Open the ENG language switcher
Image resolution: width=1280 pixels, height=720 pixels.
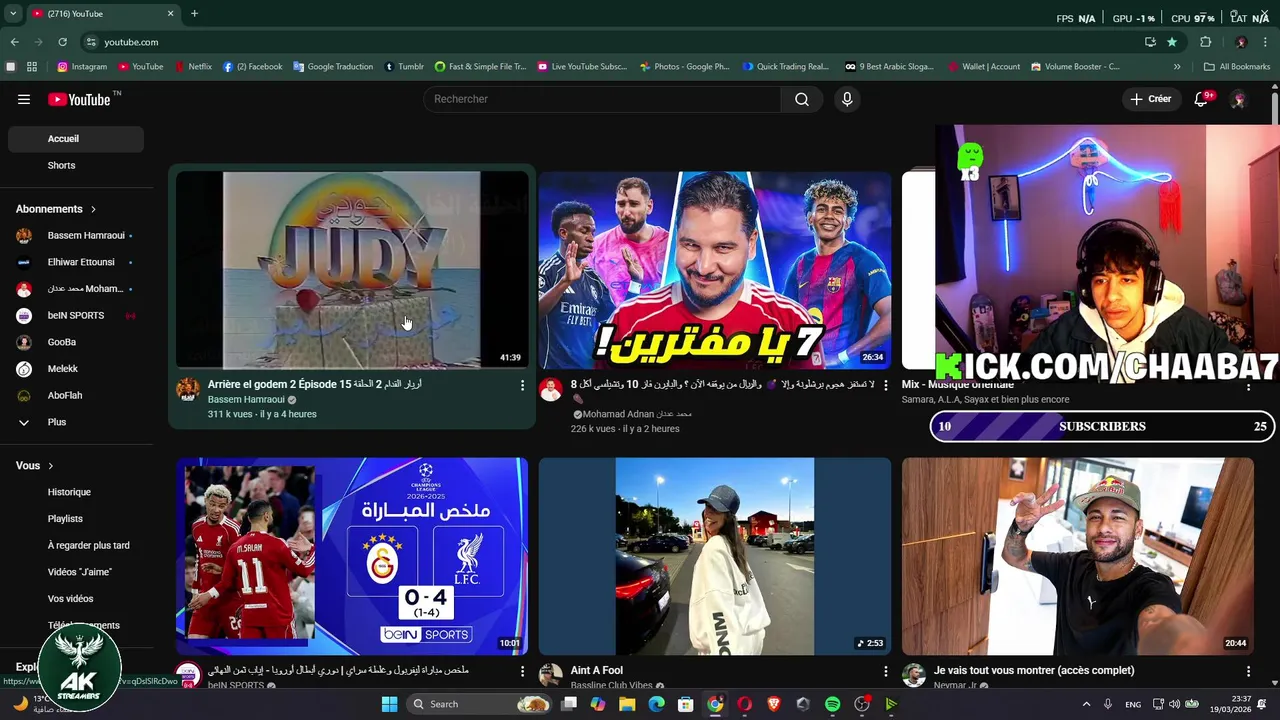tap(1133, 704)
